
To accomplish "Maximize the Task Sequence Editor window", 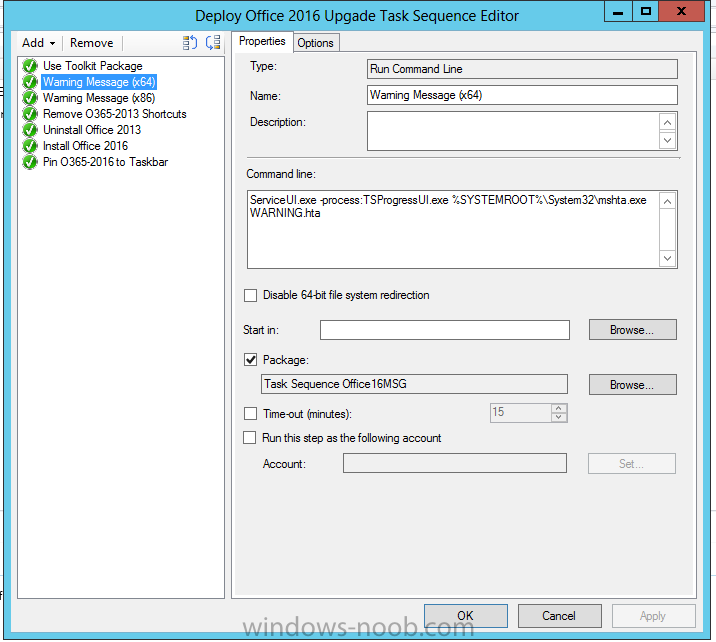I will coord(645,11).
